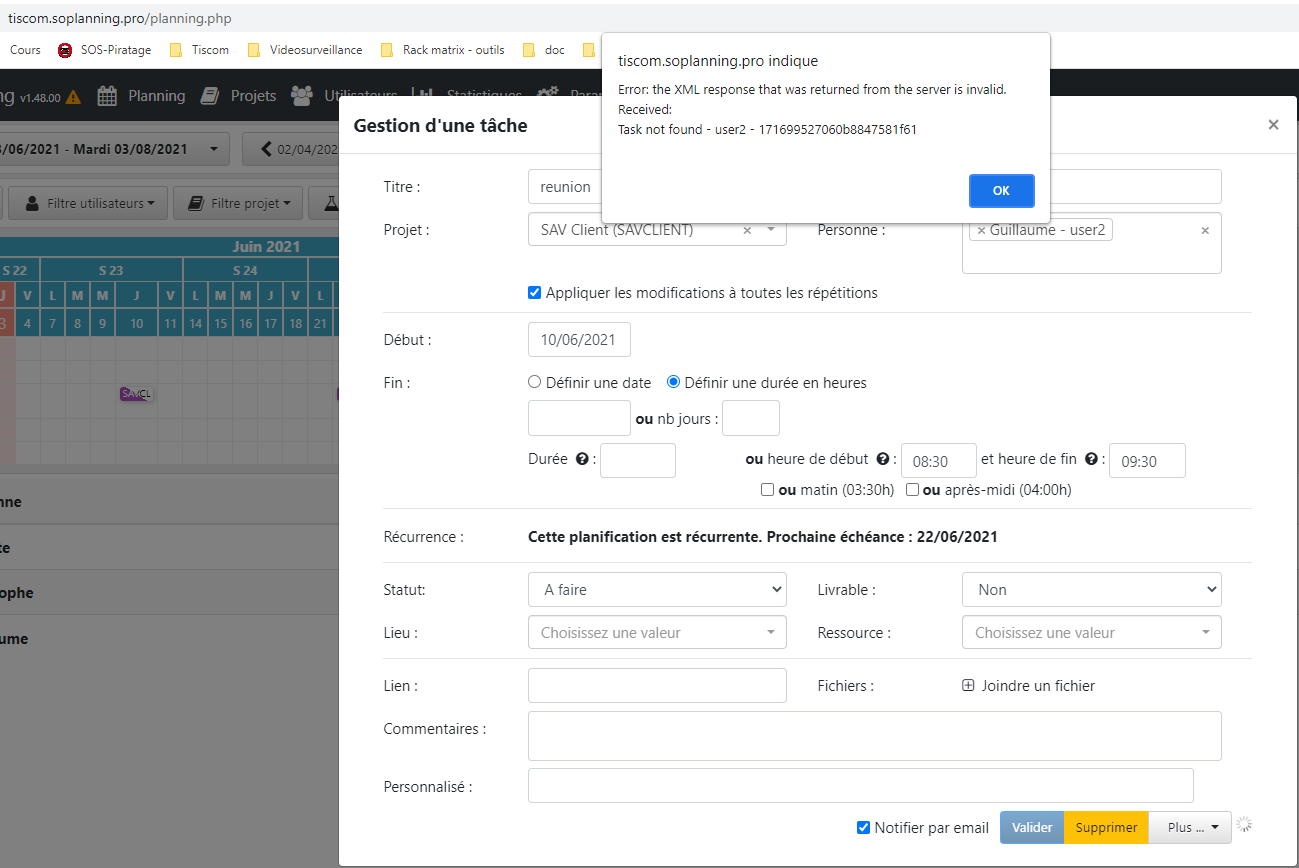The height and width of the screenshot is (868, 1299).
Task: Open the date range dropdown Mardi 03/08/2021
Action: click(x=115, y=149)
